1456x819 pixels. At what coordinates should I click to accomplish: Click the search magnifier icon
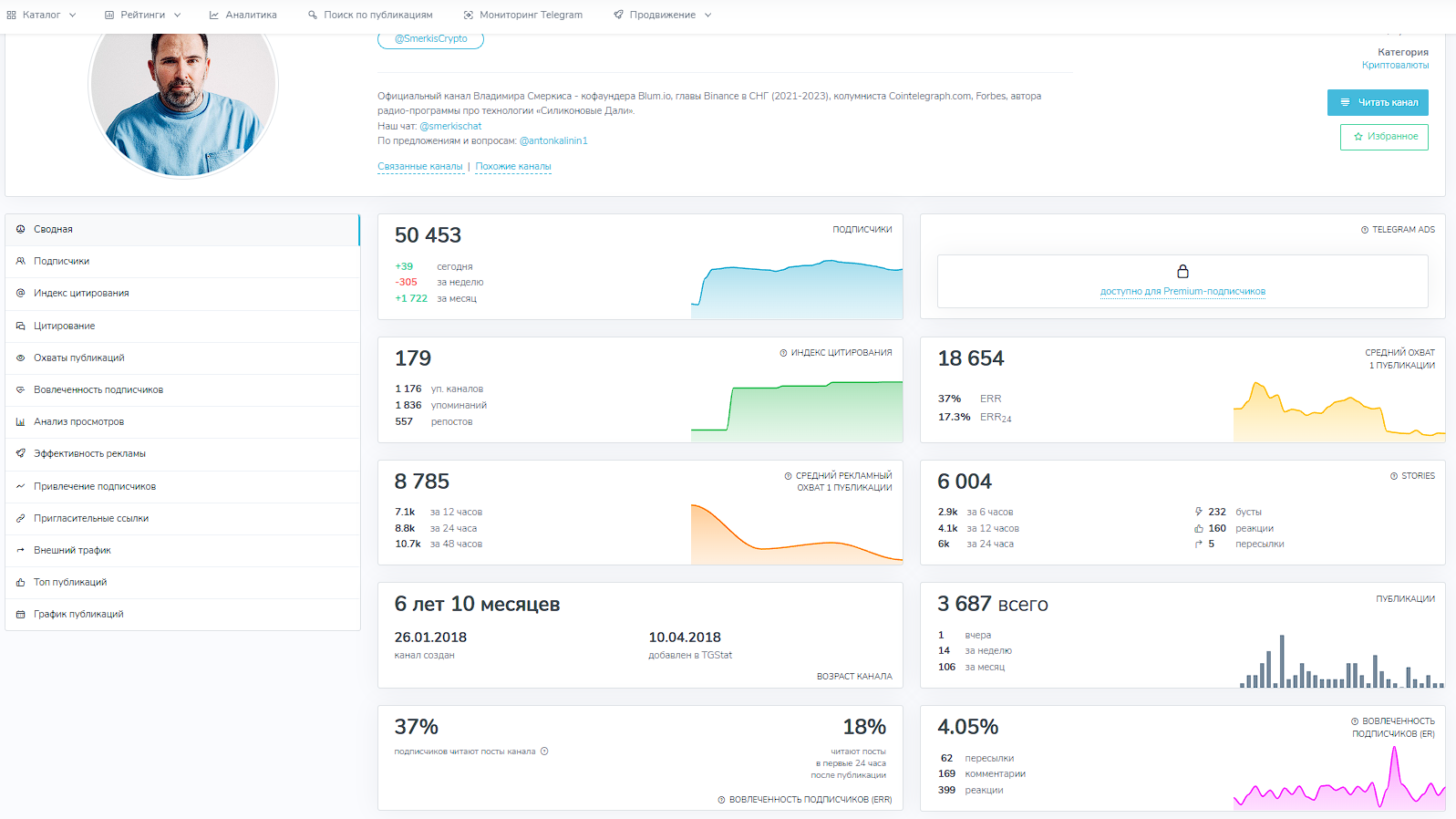(x=313, y=15)
